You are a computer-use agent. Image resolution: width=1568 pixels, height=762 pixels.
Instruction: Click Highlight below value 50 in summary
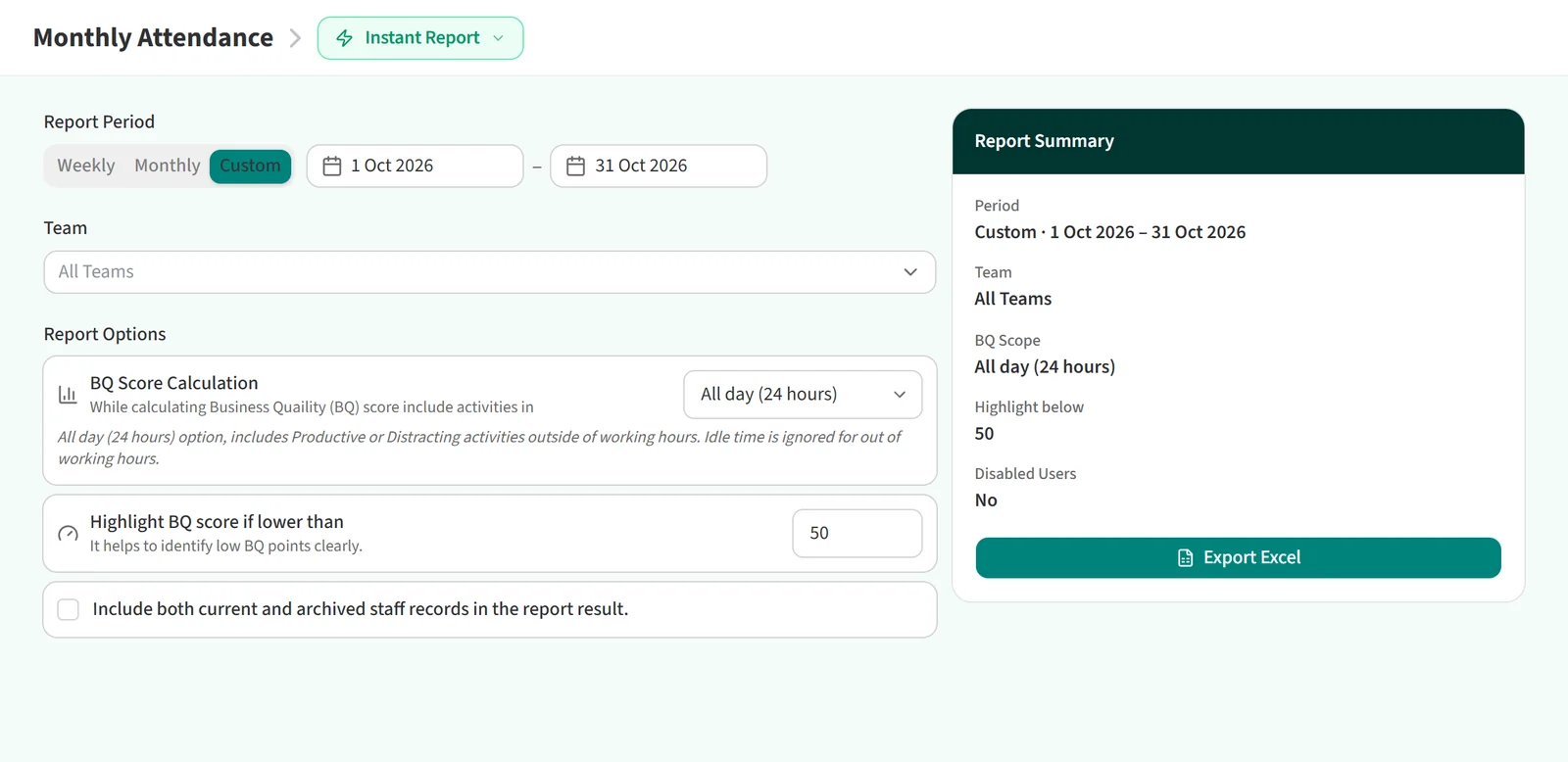pyautogui.click(x=984, y=434)
